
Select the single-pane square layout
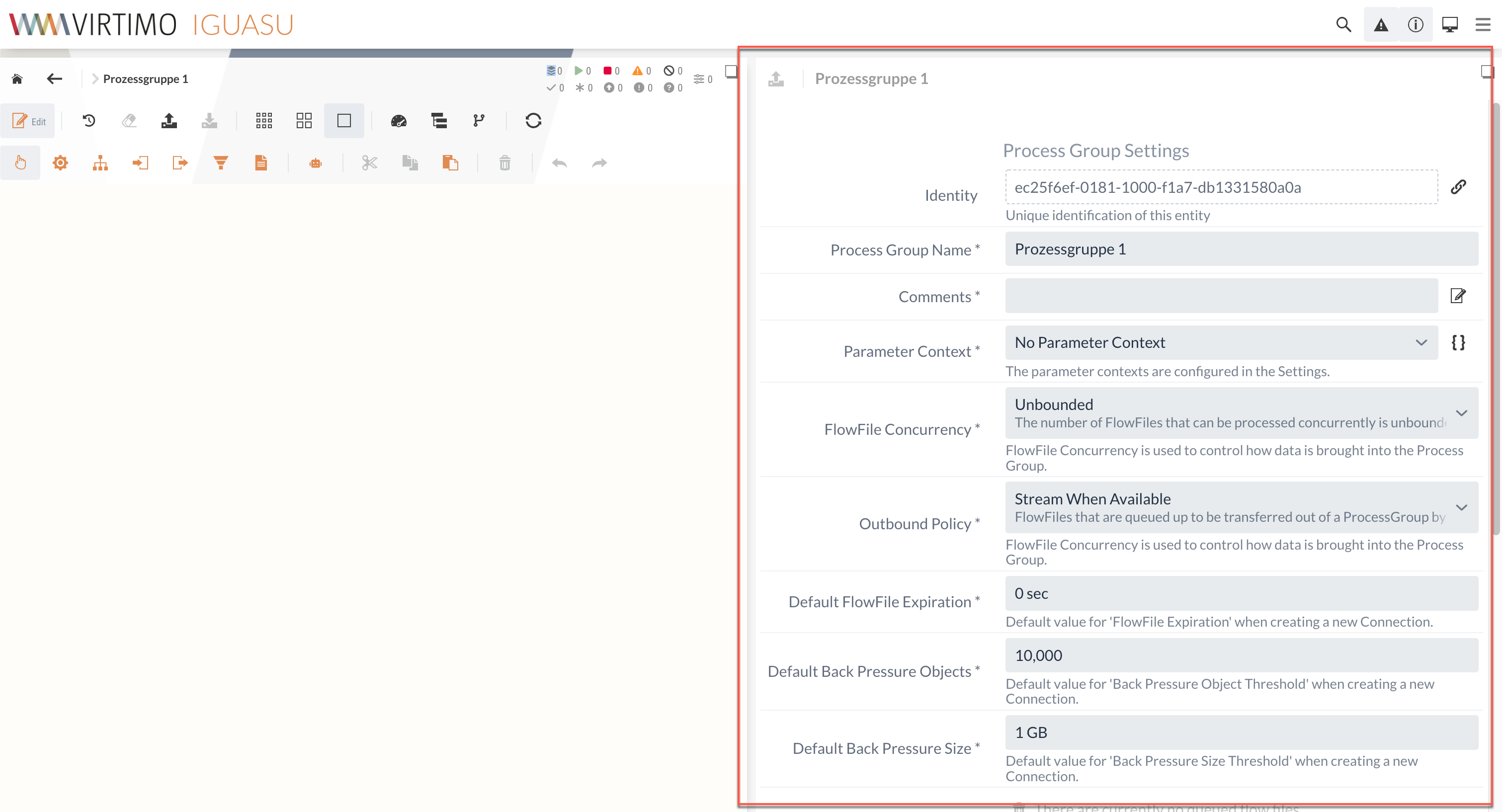tap(344, 121)
